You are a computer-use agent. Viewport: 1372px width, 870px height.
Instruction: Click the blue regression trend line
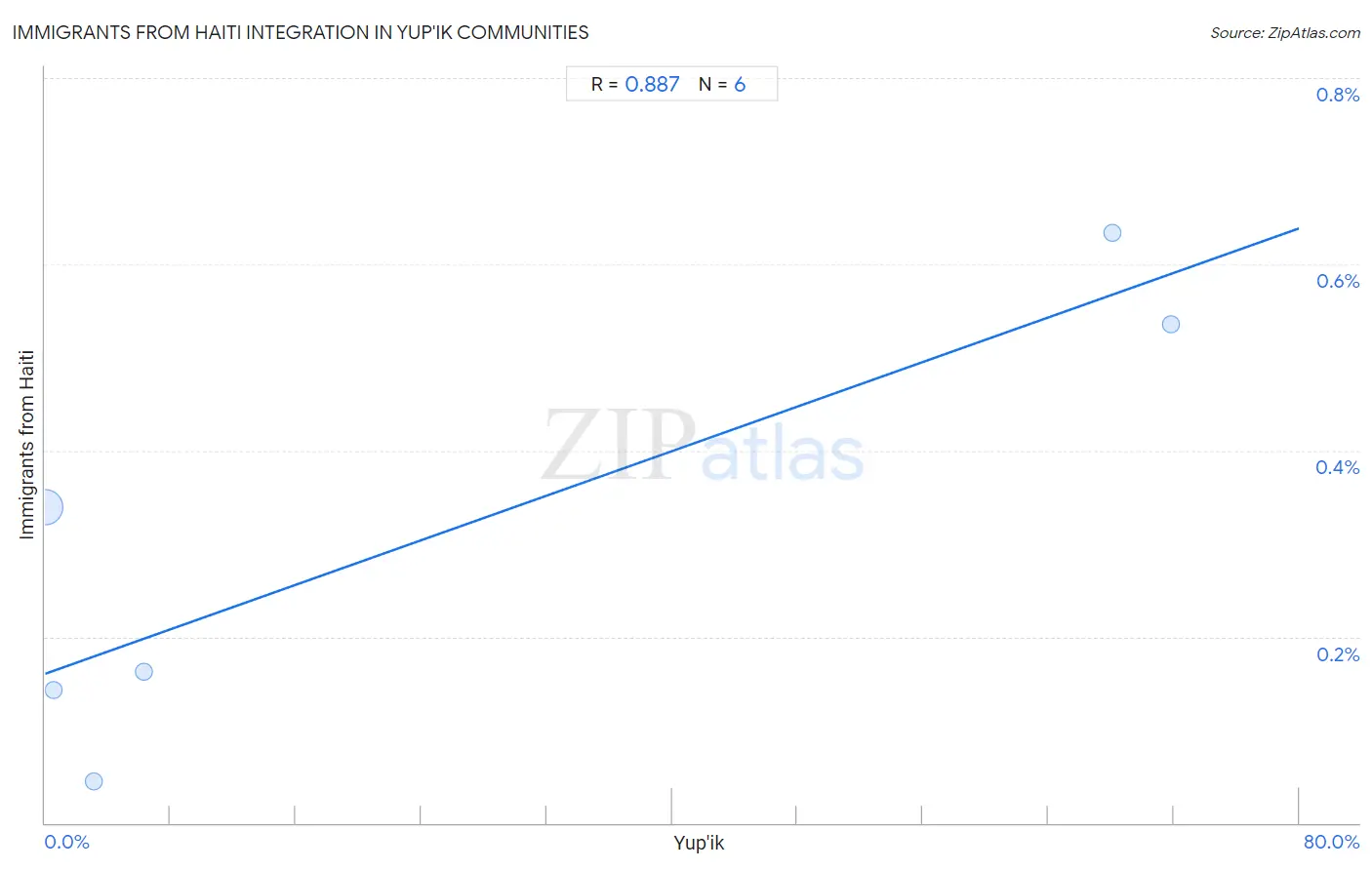pos(671,451)
